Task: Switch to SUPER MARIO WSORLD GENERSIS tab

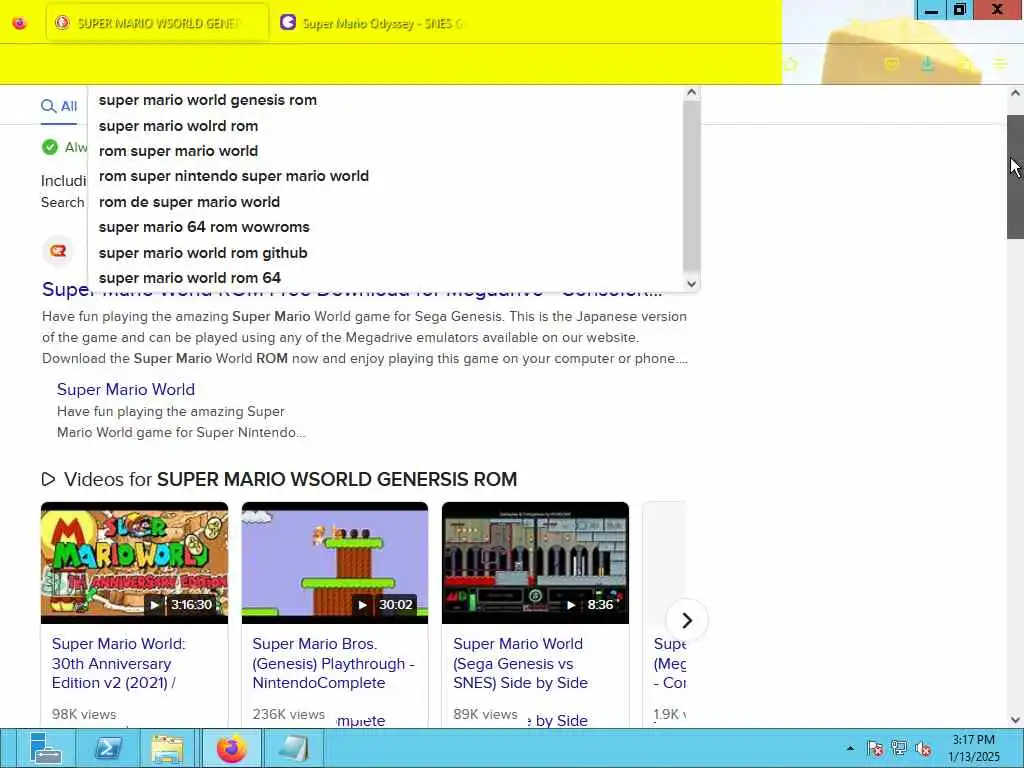Action: (x=157, y=23)
